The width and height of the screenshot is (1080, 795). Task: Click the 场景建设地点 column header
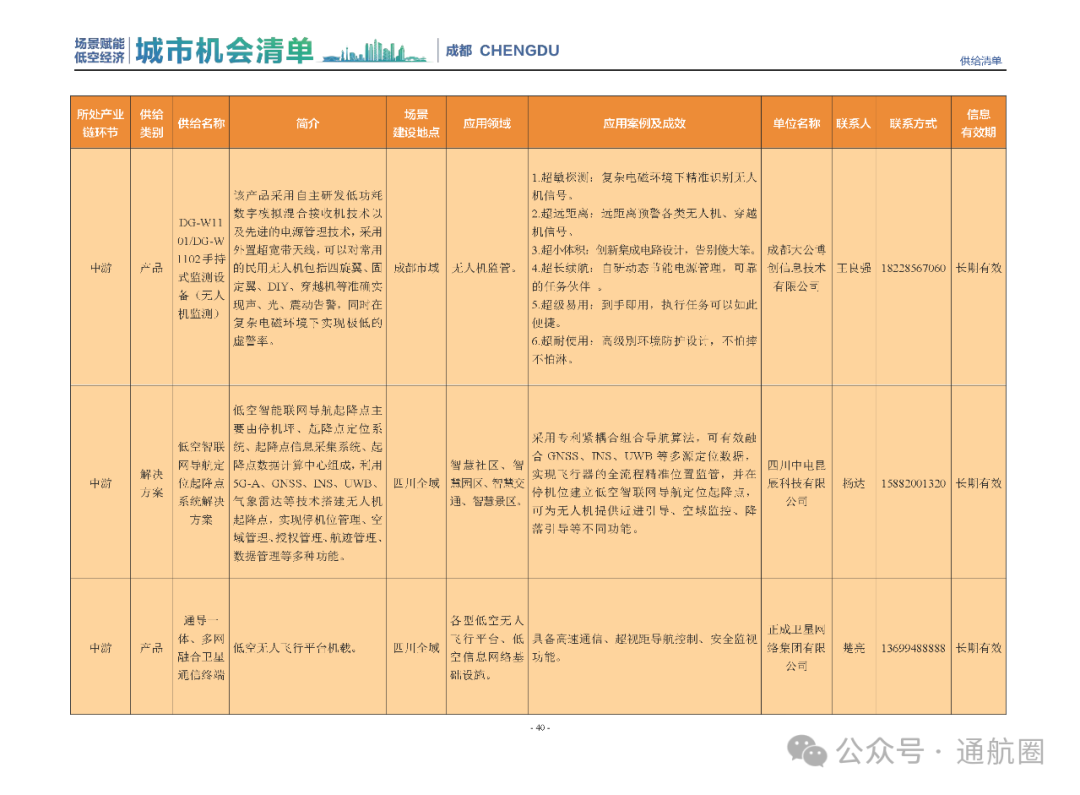(416, 123)
